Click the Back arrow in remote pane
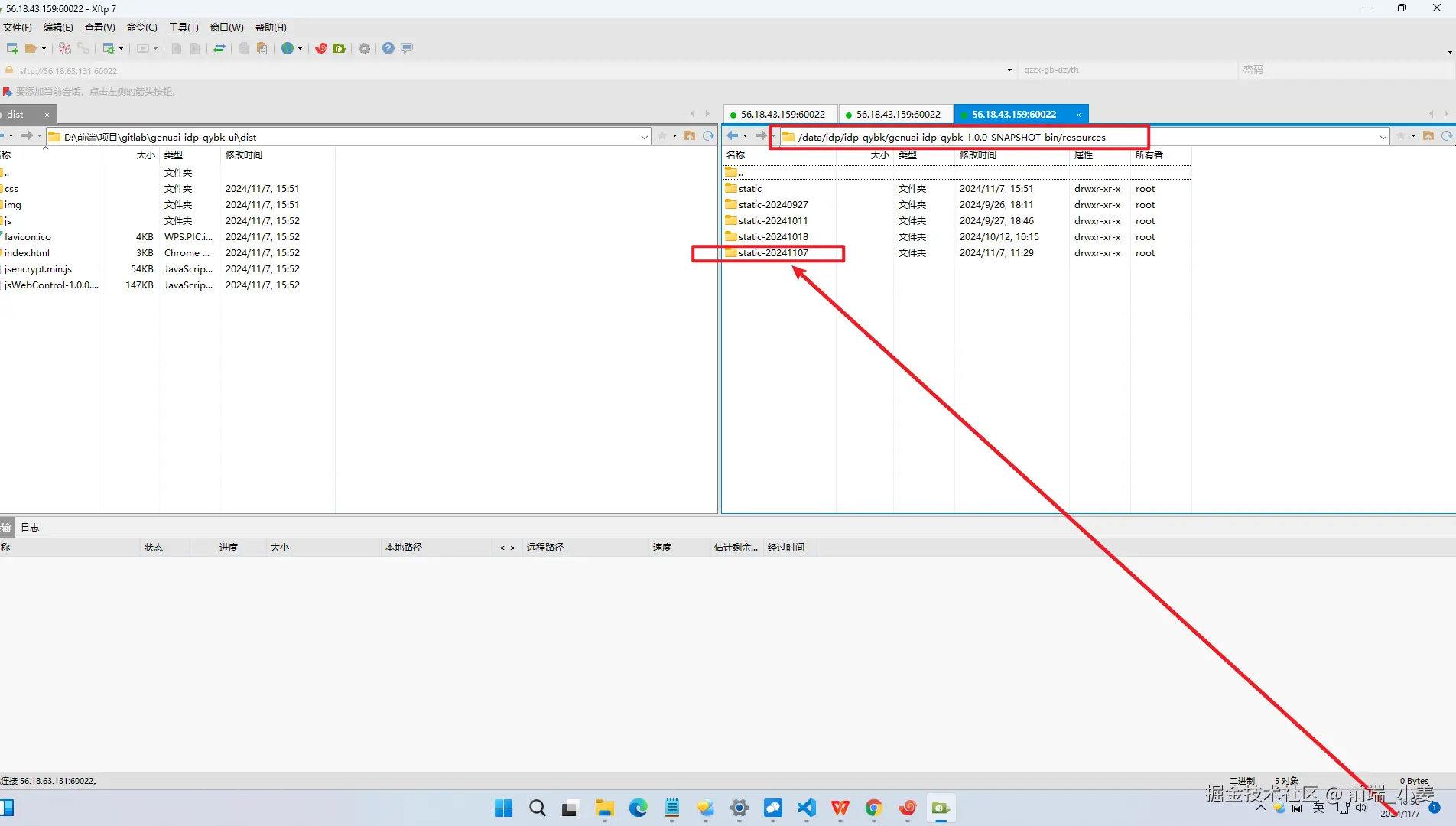The height and width of the screenshot is (826, 1456). coord(733,136)
